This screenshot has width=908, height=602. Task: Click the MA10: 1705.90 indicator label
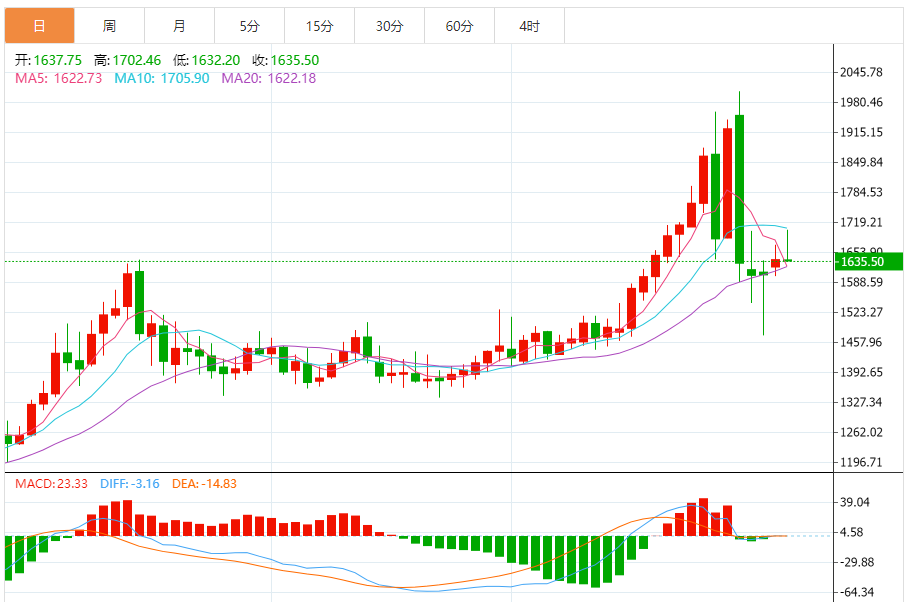pos(162,78)
